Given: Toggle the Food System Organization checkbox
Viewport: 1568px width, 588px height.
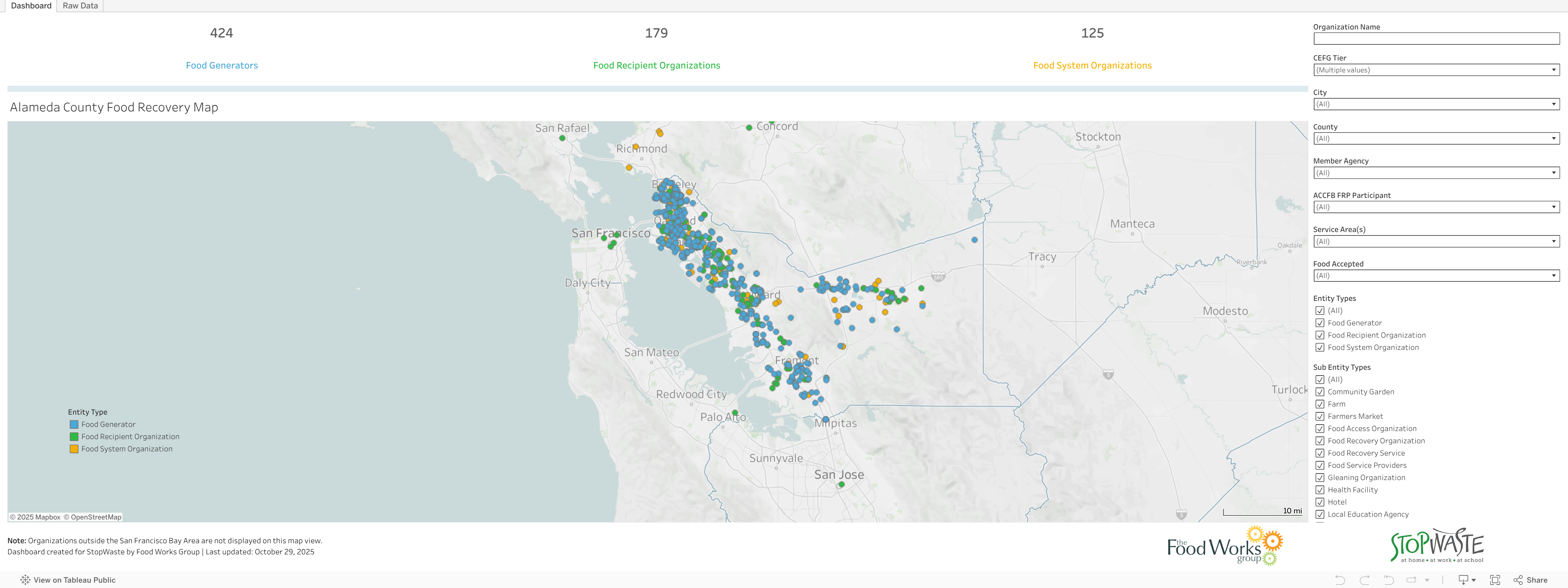Looking at the screenshot, I should (x=1320, y=348).
